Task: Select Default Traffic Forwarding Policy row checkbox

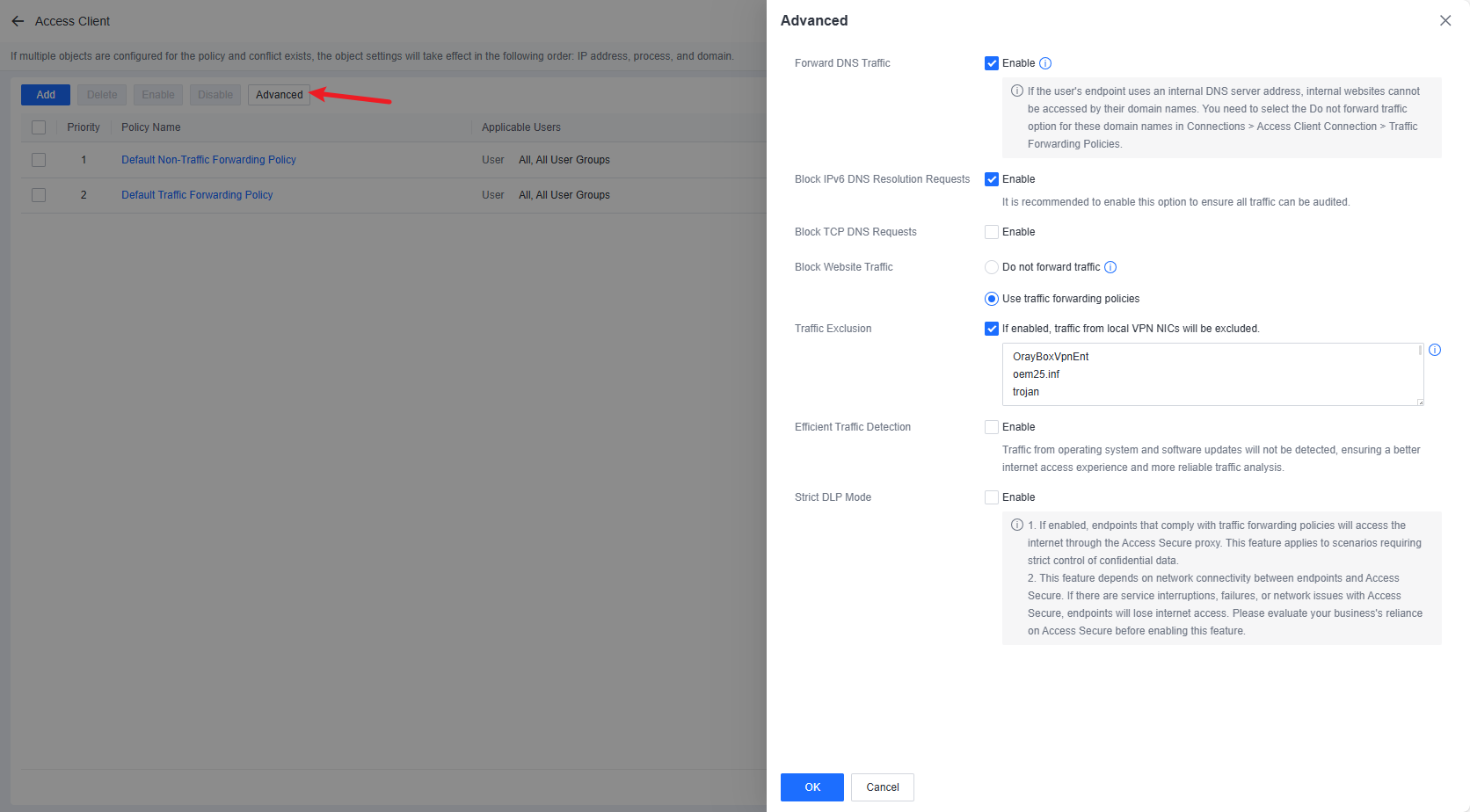Action: click(x=39, y=195)
